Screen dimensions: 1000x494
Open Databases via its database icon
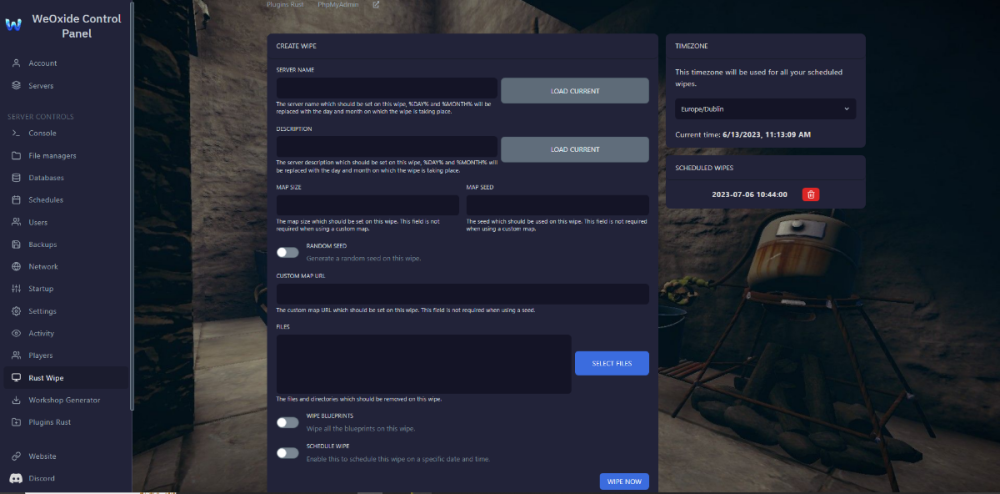pyautogui.click(x=16, y=178)
